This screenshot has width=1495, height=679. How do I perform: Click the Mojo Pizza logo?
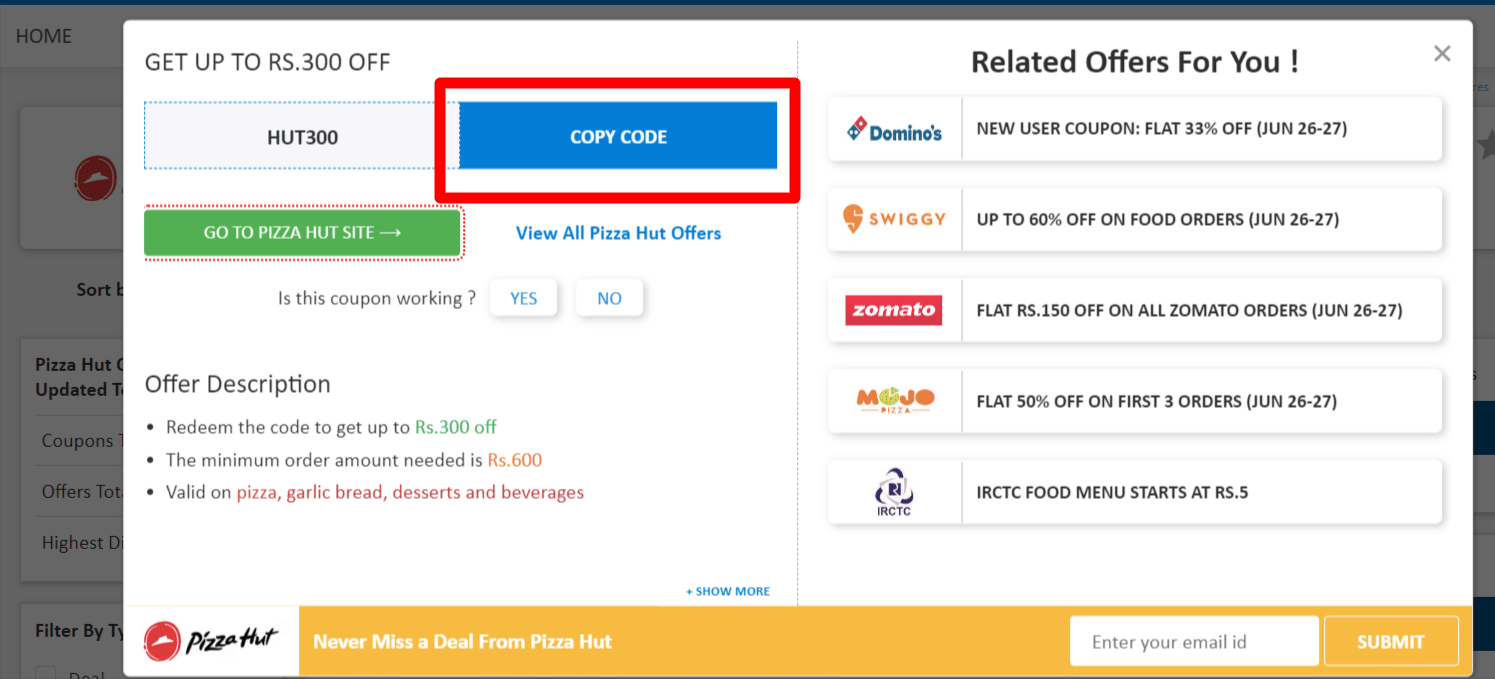(893, 400)
